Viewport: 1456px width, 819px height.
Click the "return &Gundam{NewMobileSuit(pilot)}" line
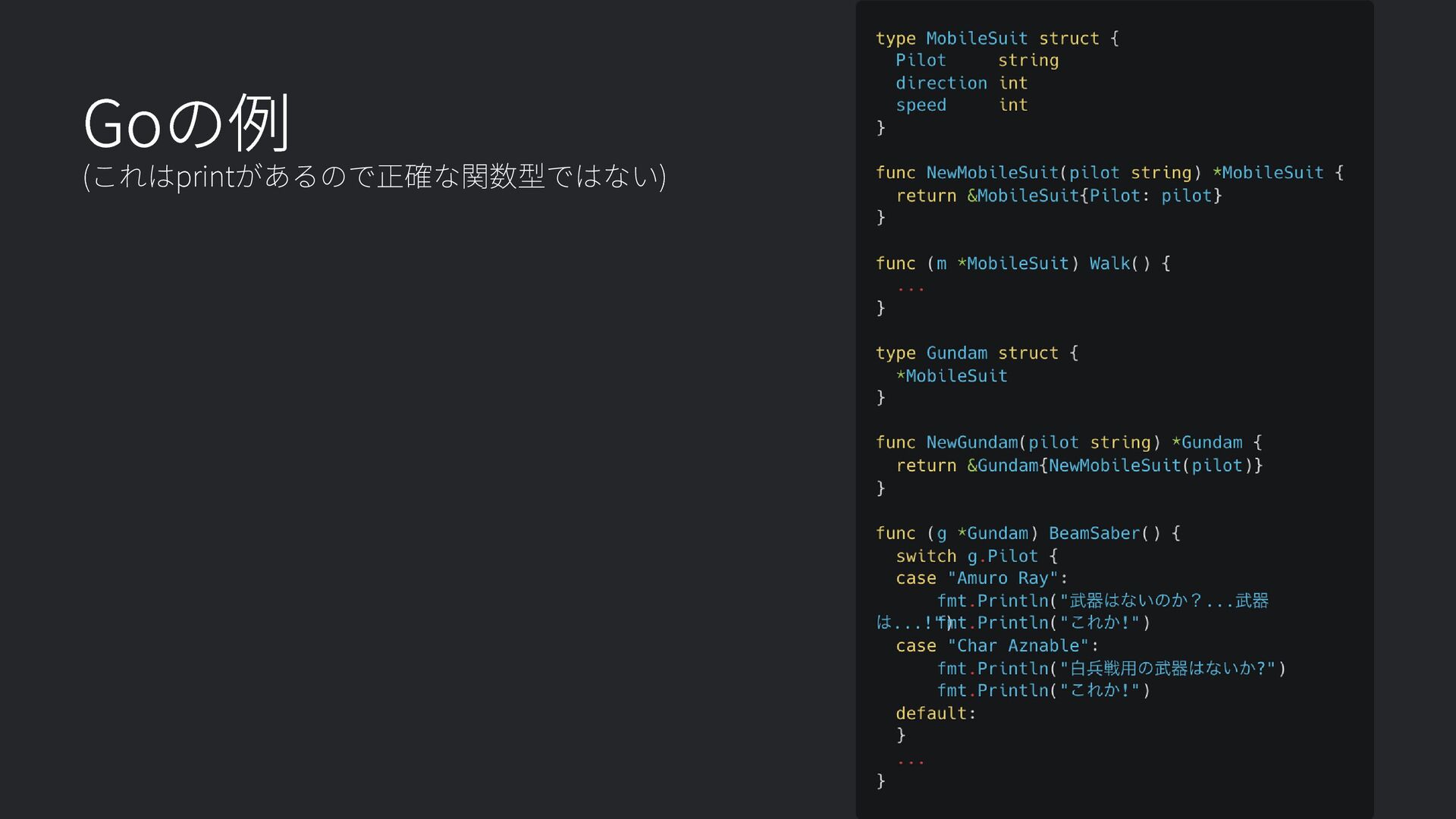coord(1078,466)
